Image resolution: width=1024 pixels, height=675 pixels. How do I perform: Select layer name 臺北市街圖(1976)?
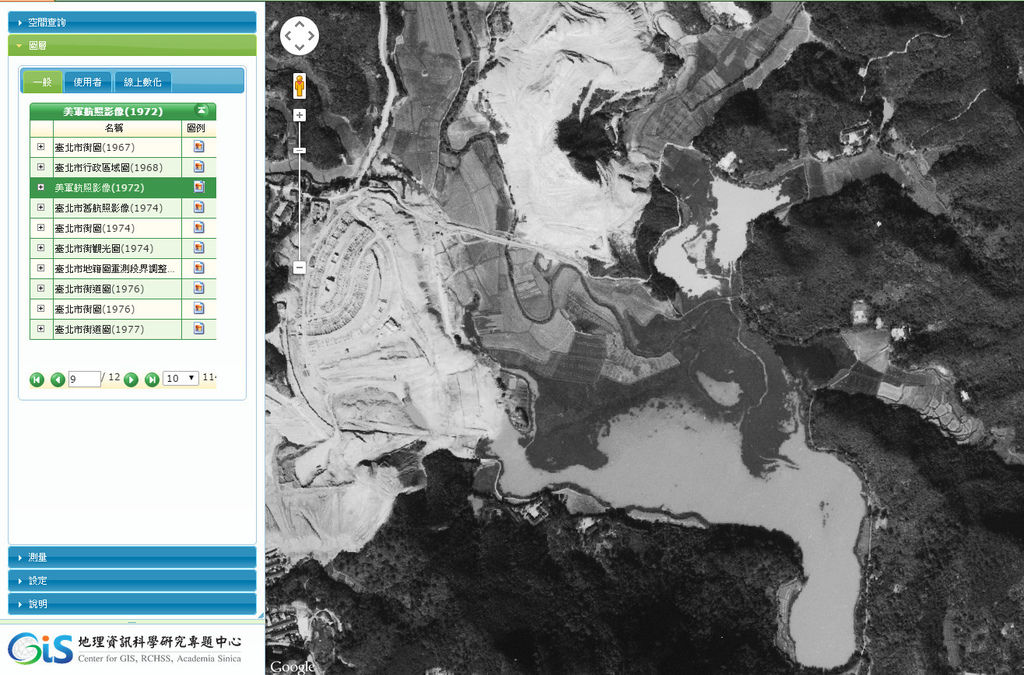94,309
